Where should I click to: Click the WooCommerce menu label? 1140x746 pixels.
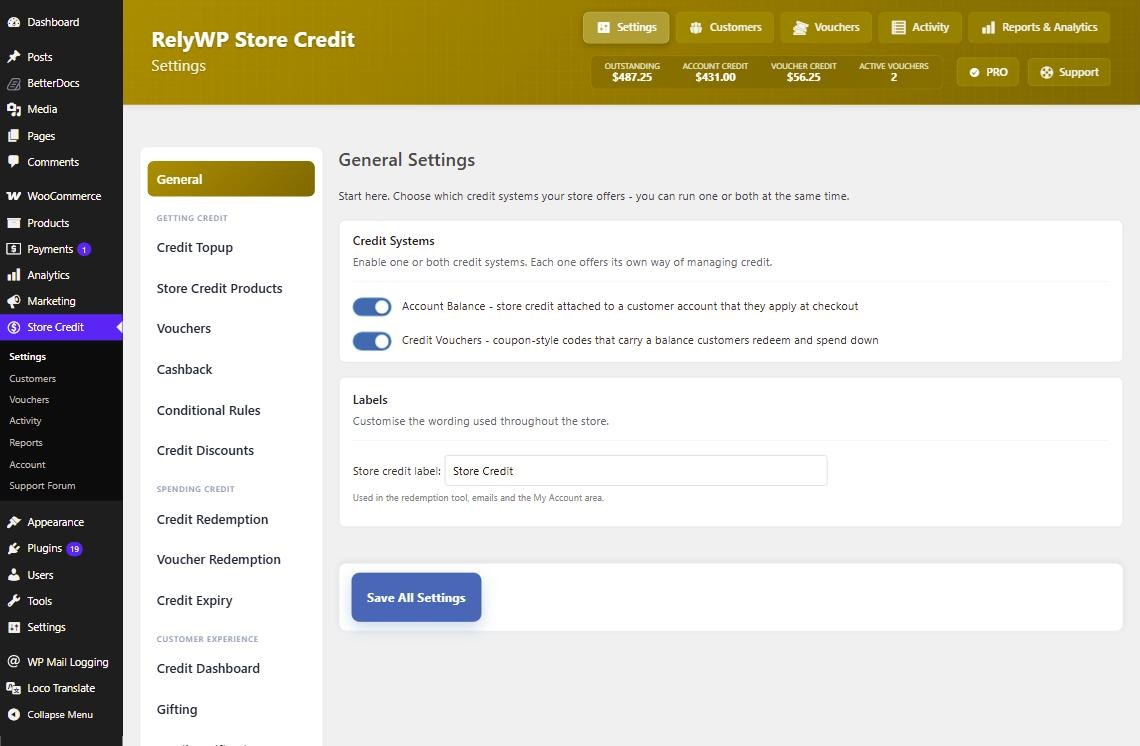64,196
